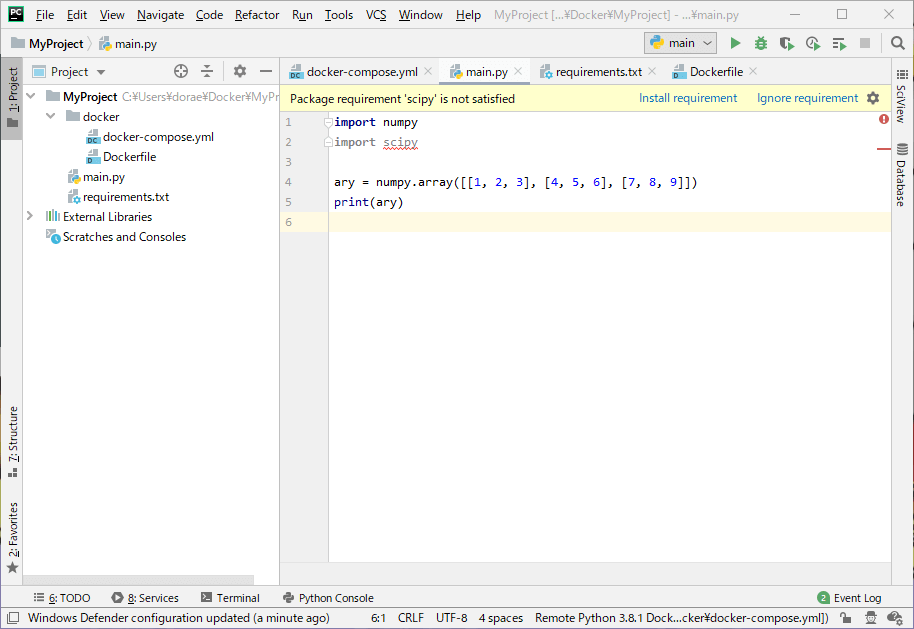This screenshot has width=914, height=629.
Task: Open the 8: Services tool window
Action: coord(145,598)
